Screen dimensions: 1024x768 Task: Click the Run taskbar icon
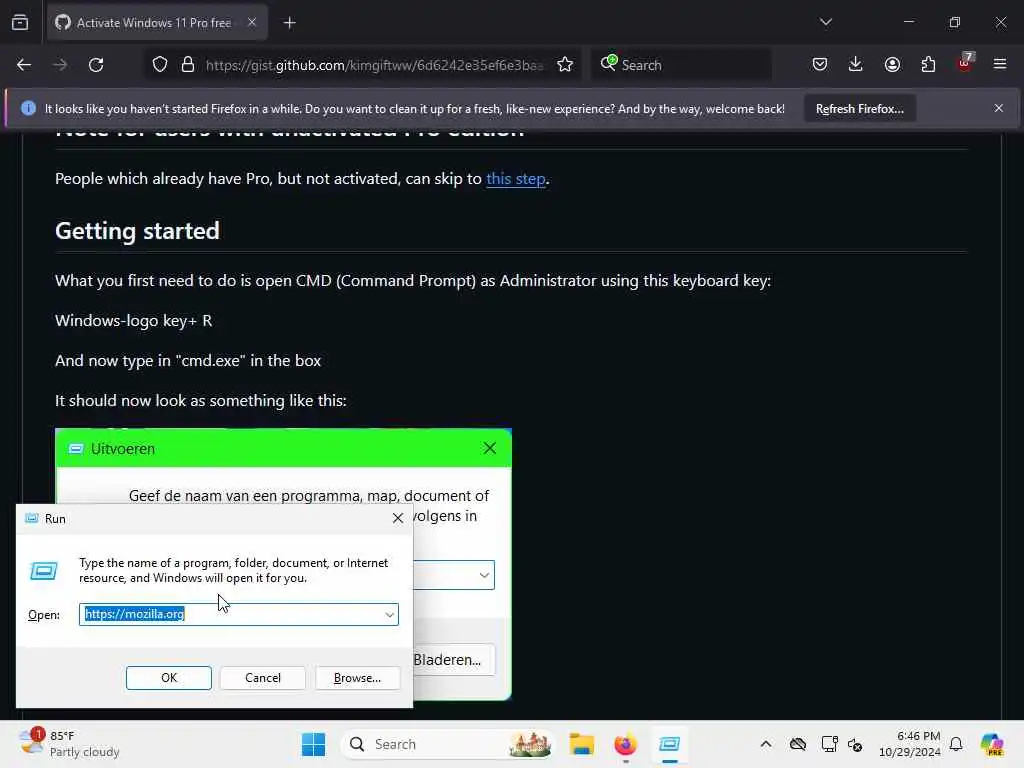pos(669,744)
